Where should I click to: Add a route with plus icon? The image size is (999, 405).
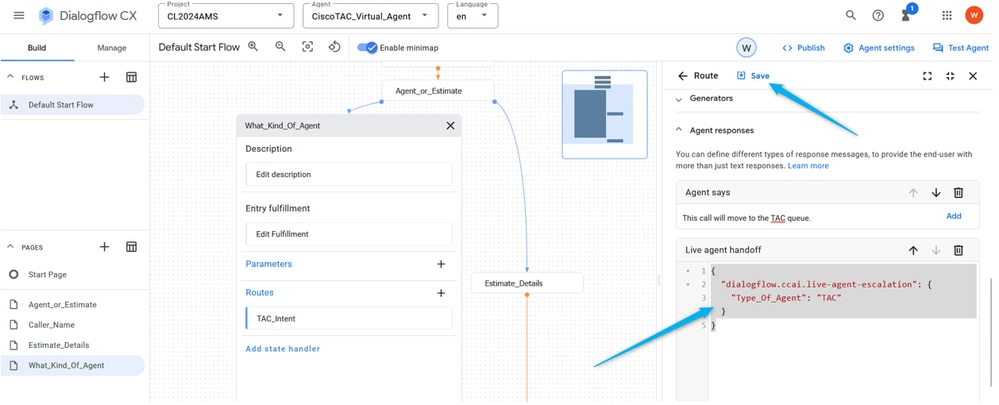coord(441,293)
